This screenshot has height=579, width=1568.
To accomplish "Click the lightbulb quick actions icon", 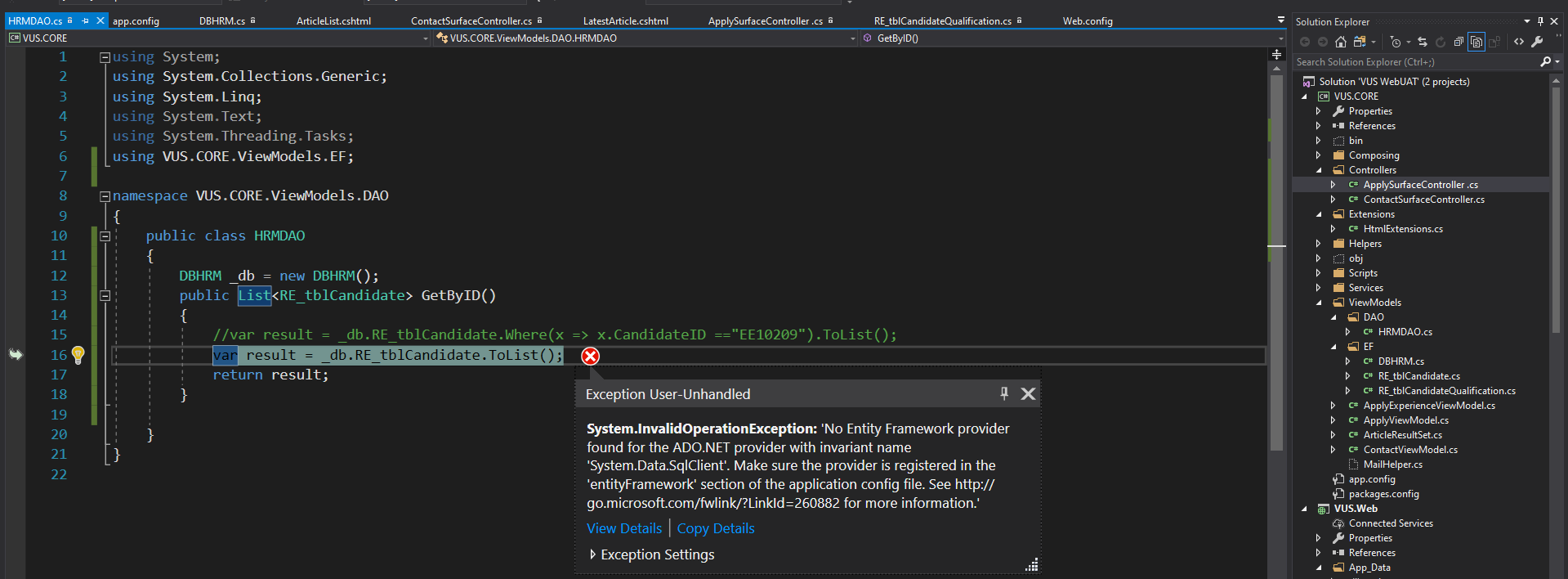I will 78,355.
